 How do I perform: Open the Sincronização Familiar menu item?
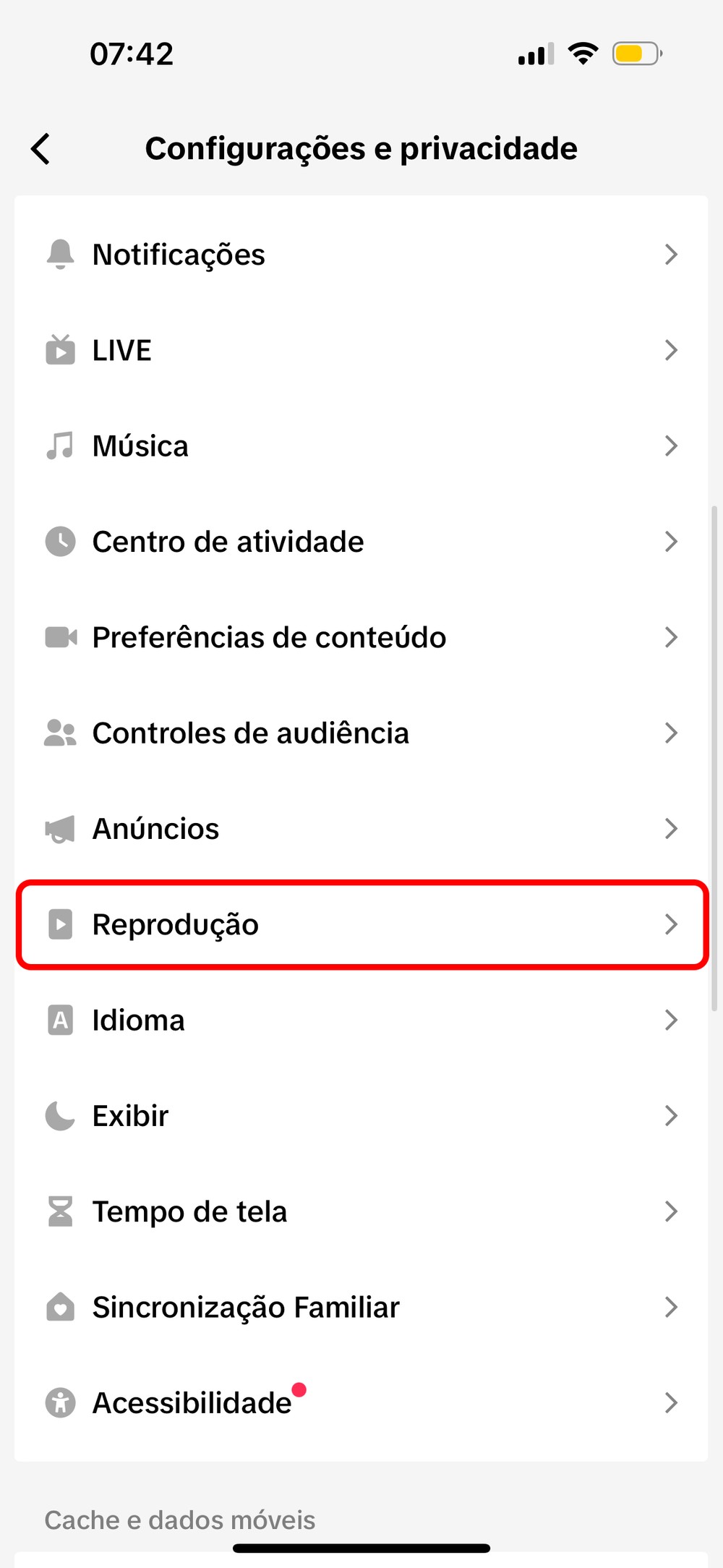tap(246, 1308)
